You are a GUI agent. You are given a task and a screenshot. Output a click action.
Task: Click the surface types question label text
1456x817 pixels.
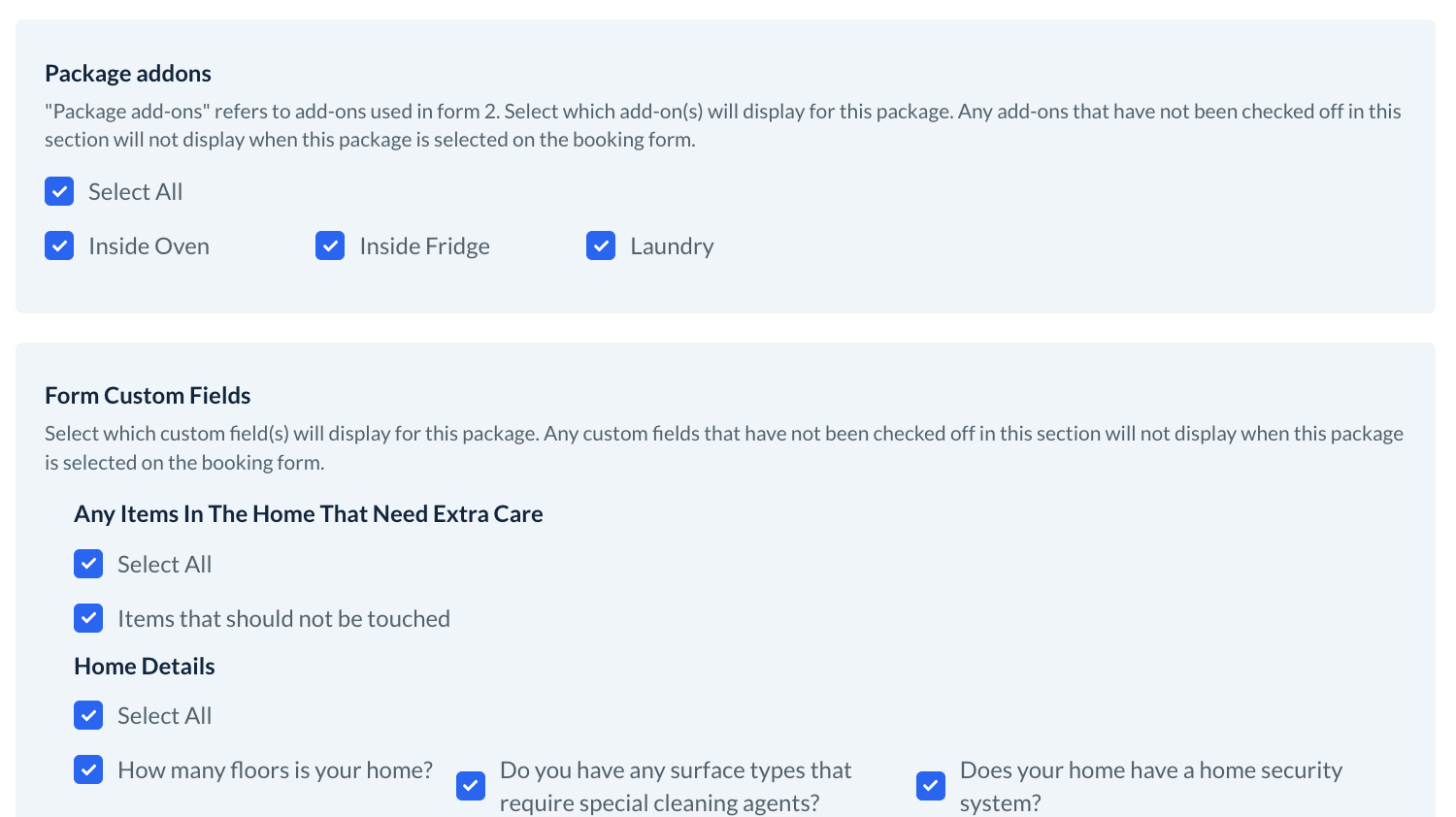[675, 786]
